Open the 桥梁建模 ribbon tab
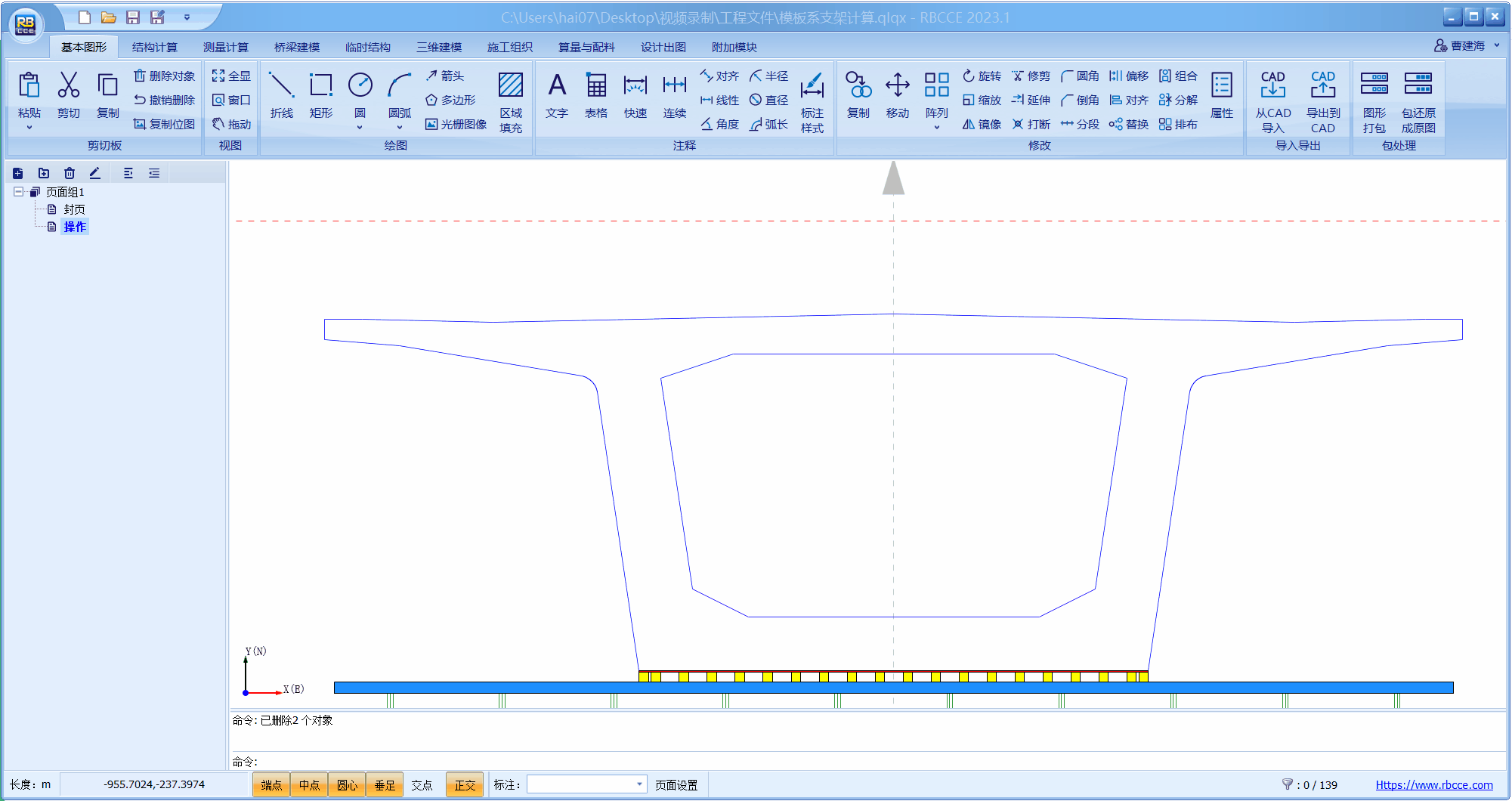The height and width of the screenshot is (801, 1512). [296, 47]
